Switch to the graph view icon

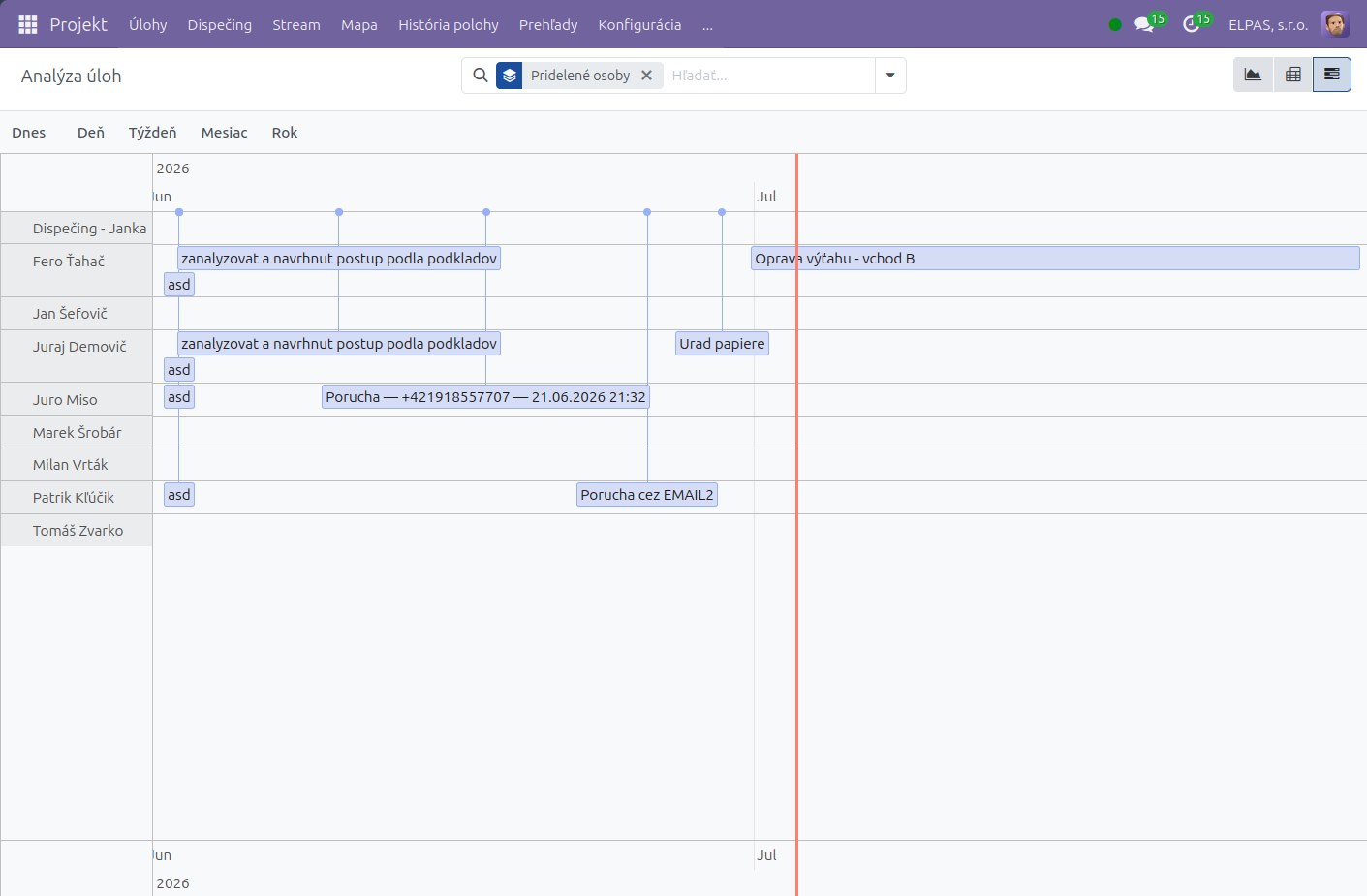pos(1253,75)
